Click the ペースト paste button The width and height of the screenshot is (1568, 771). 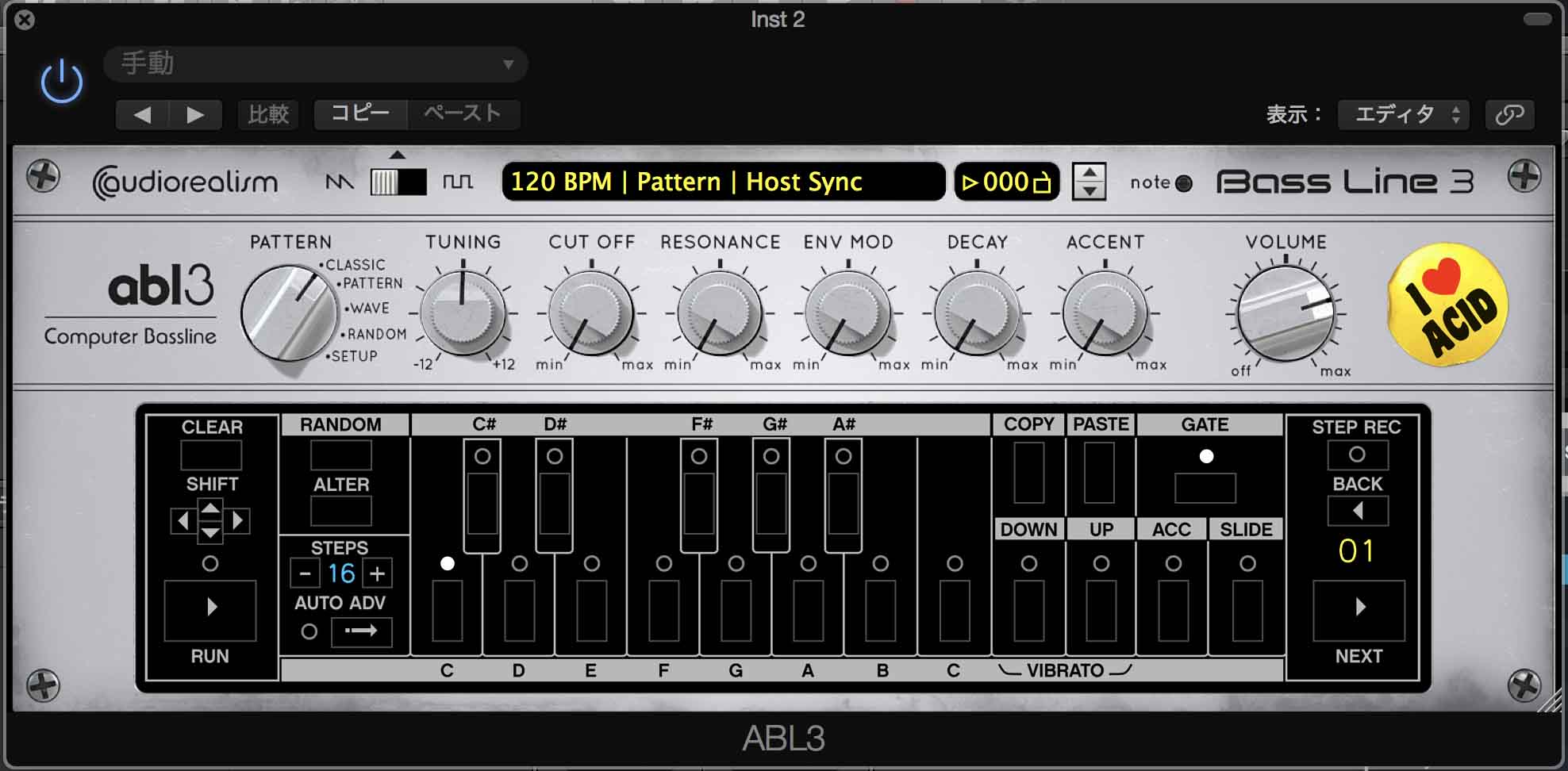(x=463, y=113)
